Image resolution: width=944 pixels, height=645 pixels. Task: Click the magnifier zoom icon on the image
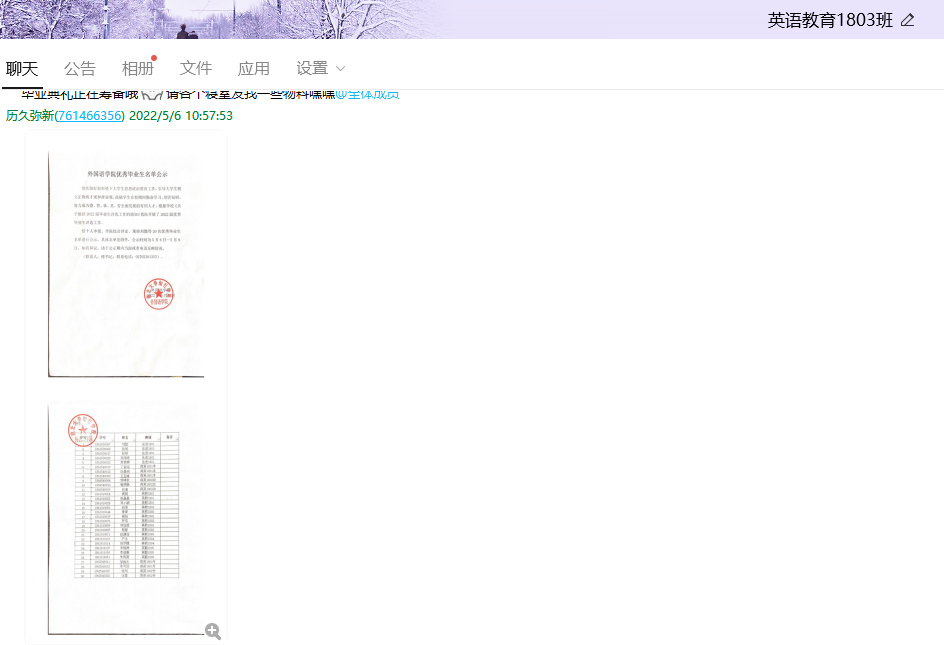click(x=212, y=630)
